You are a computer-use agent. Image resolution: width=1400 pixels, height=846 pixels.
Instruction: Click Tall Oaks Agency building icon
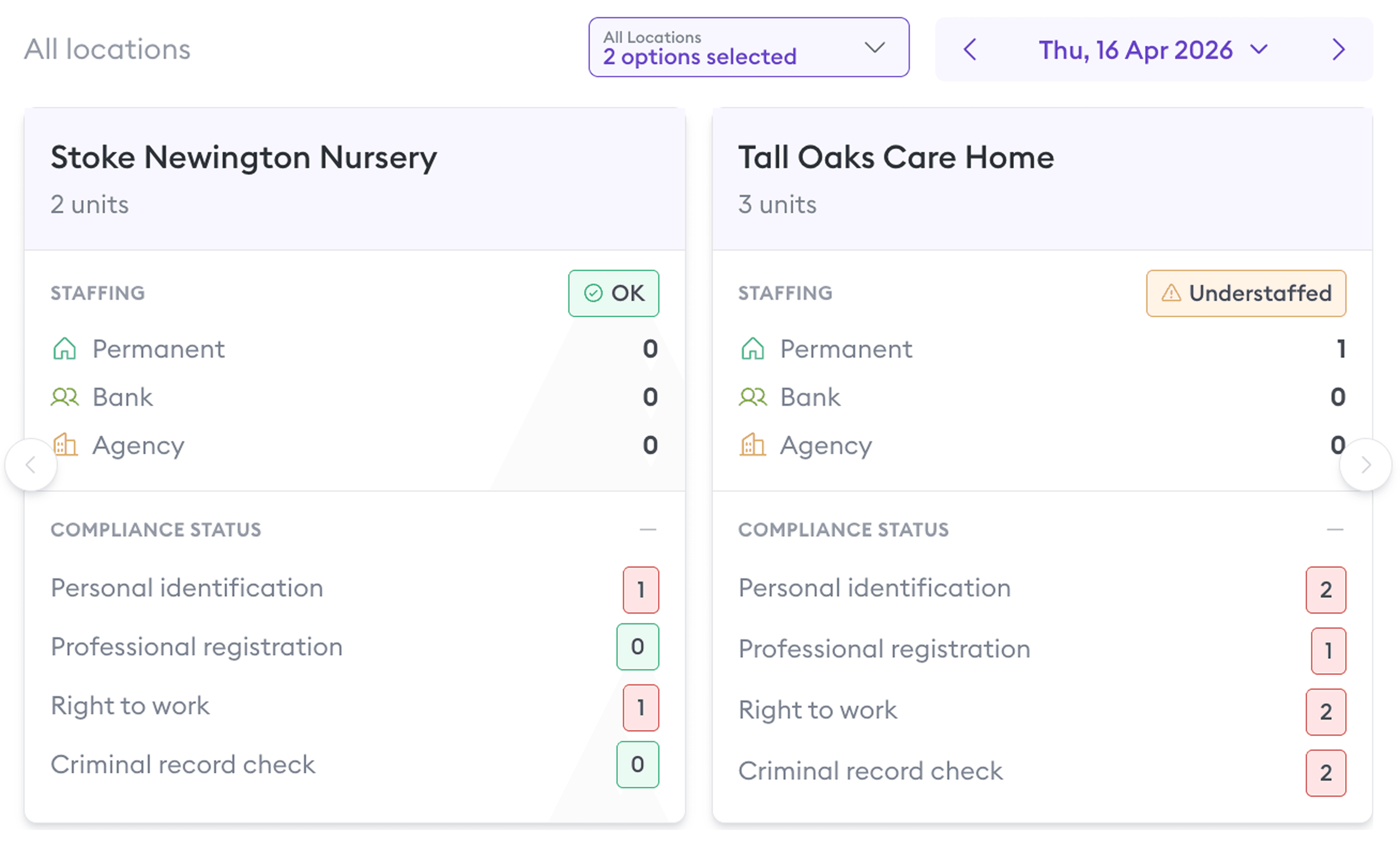pos(753,445)
